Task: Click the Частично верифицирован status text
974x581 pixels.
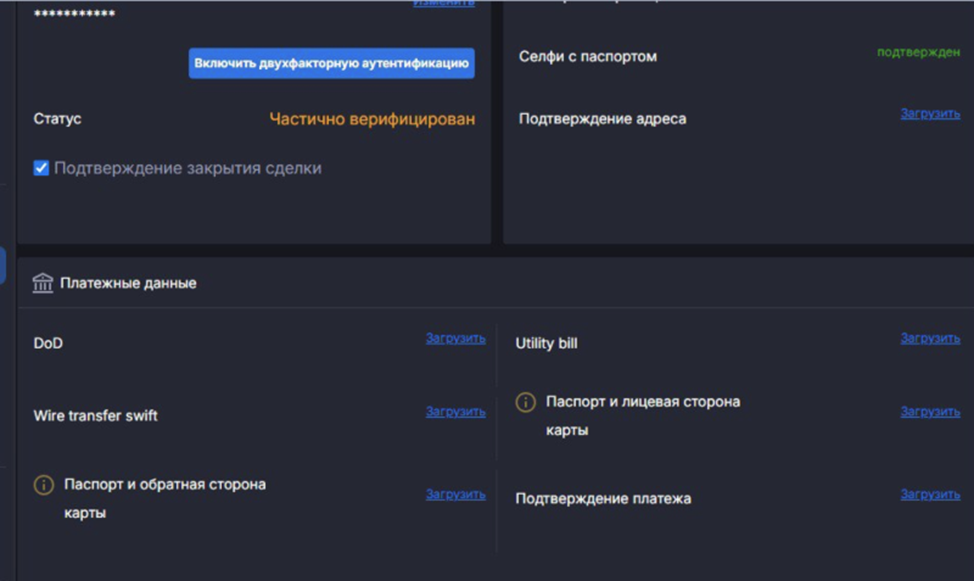Action: [372, 119]
